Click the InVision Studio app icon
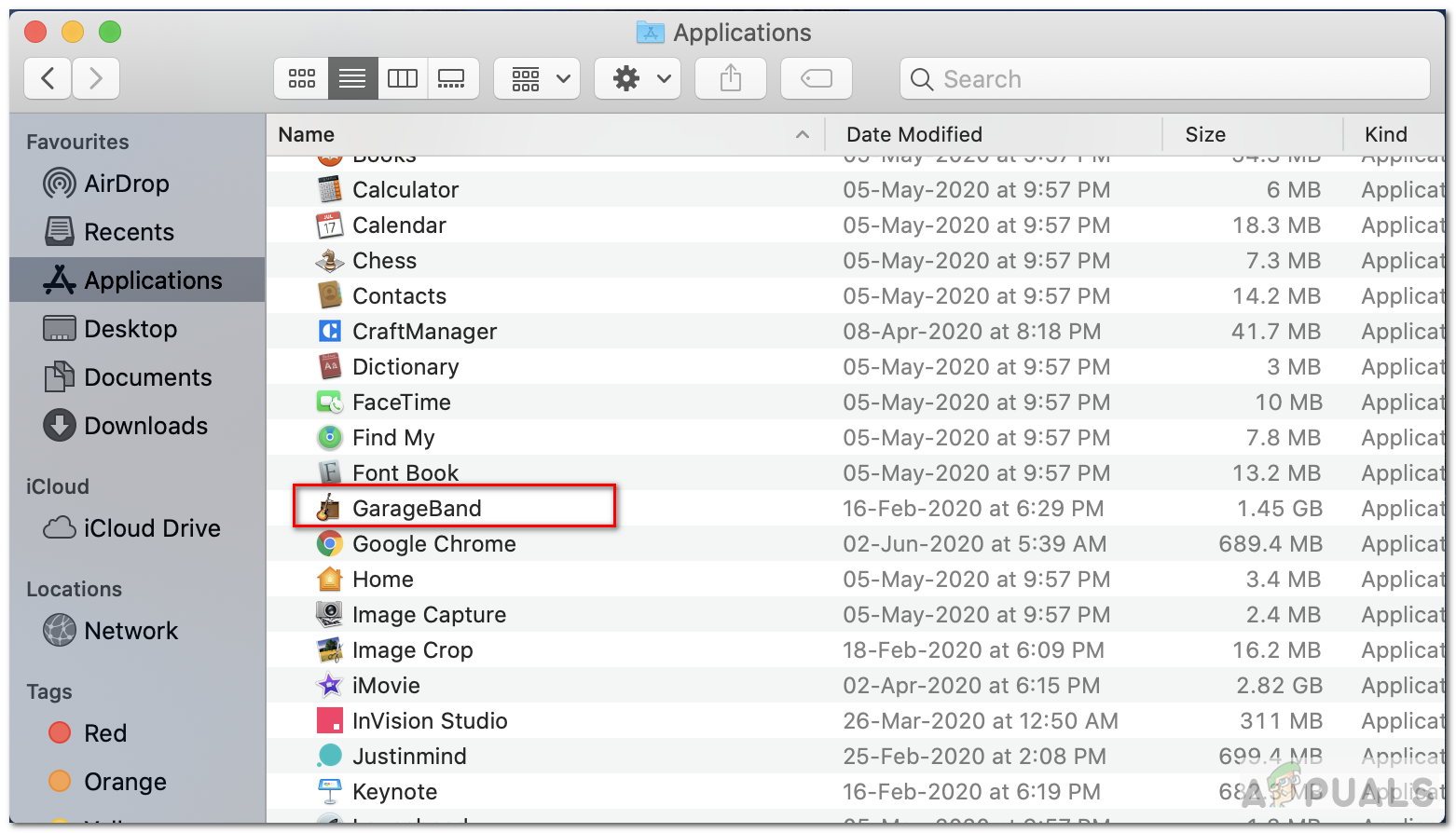 [330, 720]
